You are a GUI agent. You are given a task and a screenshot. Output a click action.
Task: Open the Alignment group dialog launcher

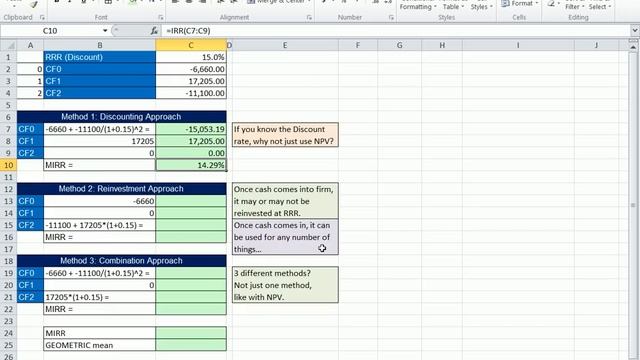coord(309,18)
